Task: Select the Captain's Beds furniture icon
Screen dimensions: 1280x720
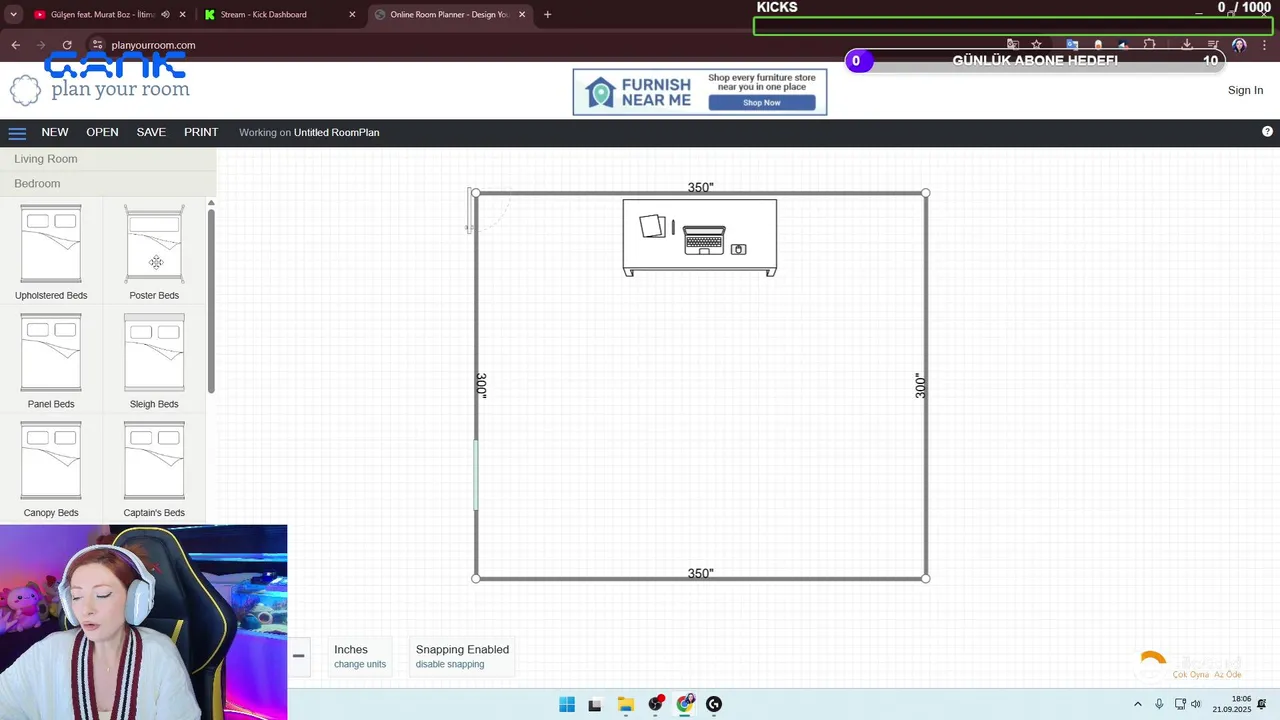Action: 154,461
